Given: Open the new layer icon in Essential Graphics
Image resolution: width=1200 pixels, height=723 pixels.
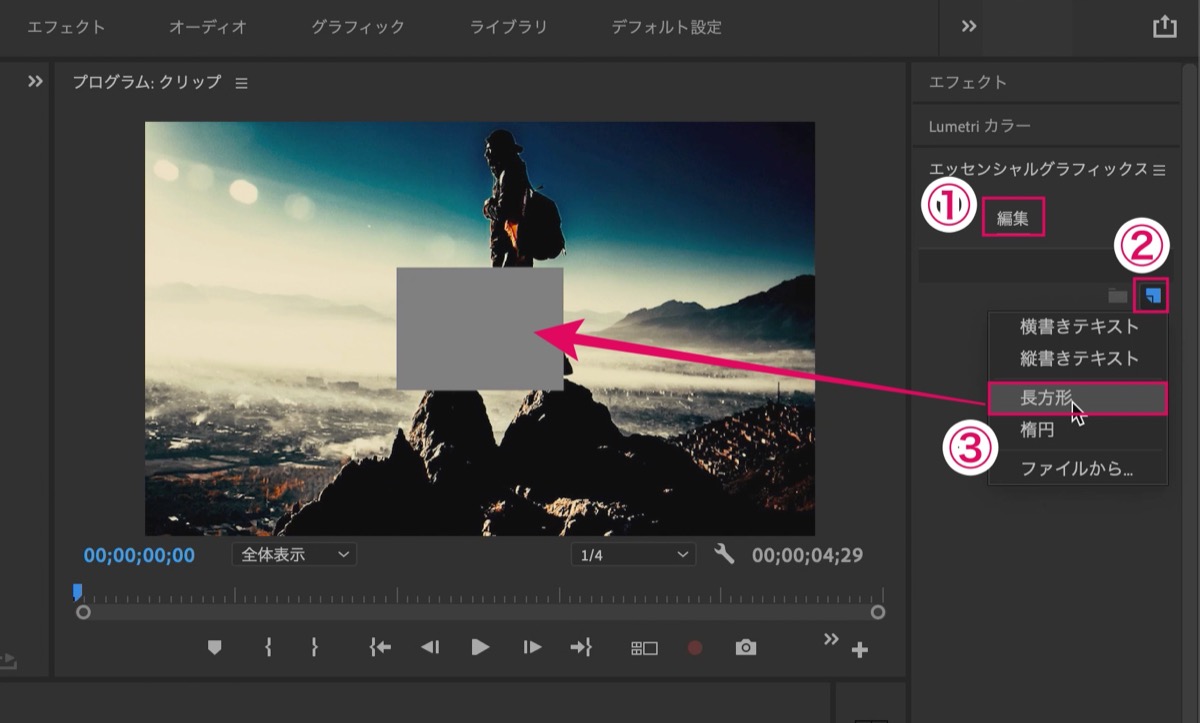Looking at the screenshot, I should click(x=1155, y=295).
